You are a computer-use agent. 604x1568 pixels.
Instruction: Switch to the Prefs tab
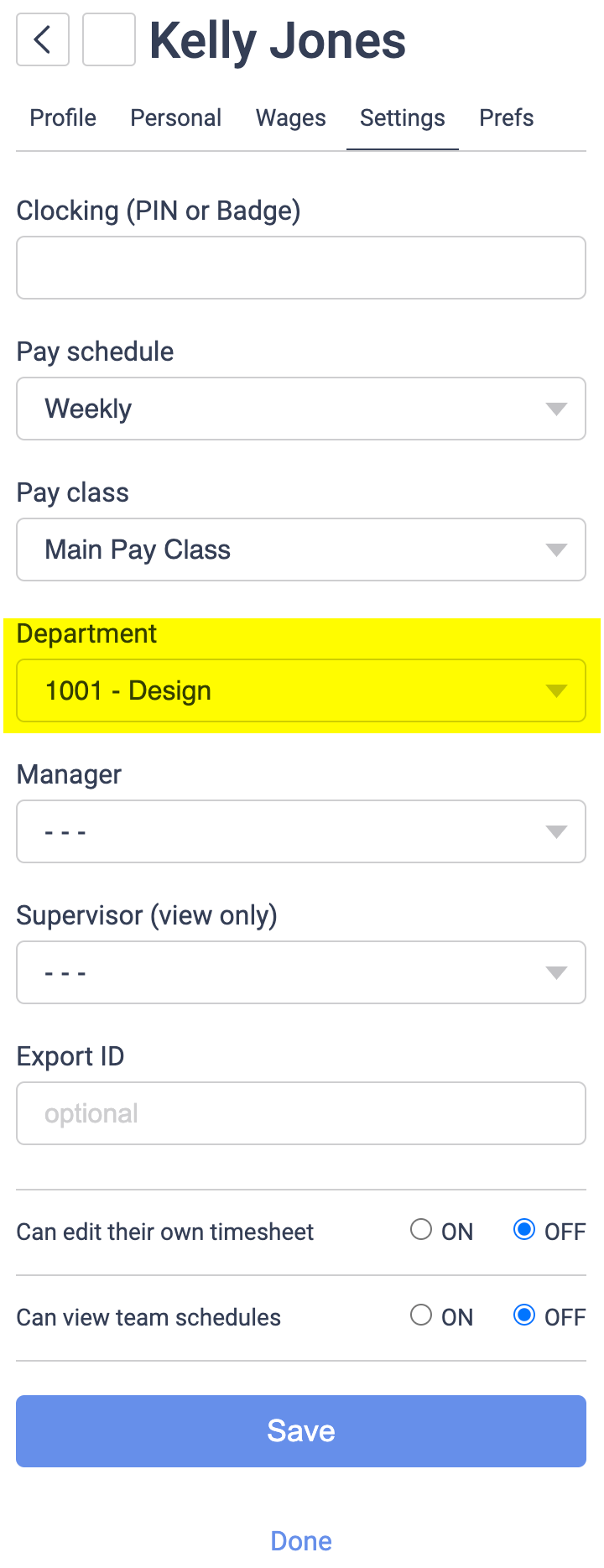click(x=506, y=118)
